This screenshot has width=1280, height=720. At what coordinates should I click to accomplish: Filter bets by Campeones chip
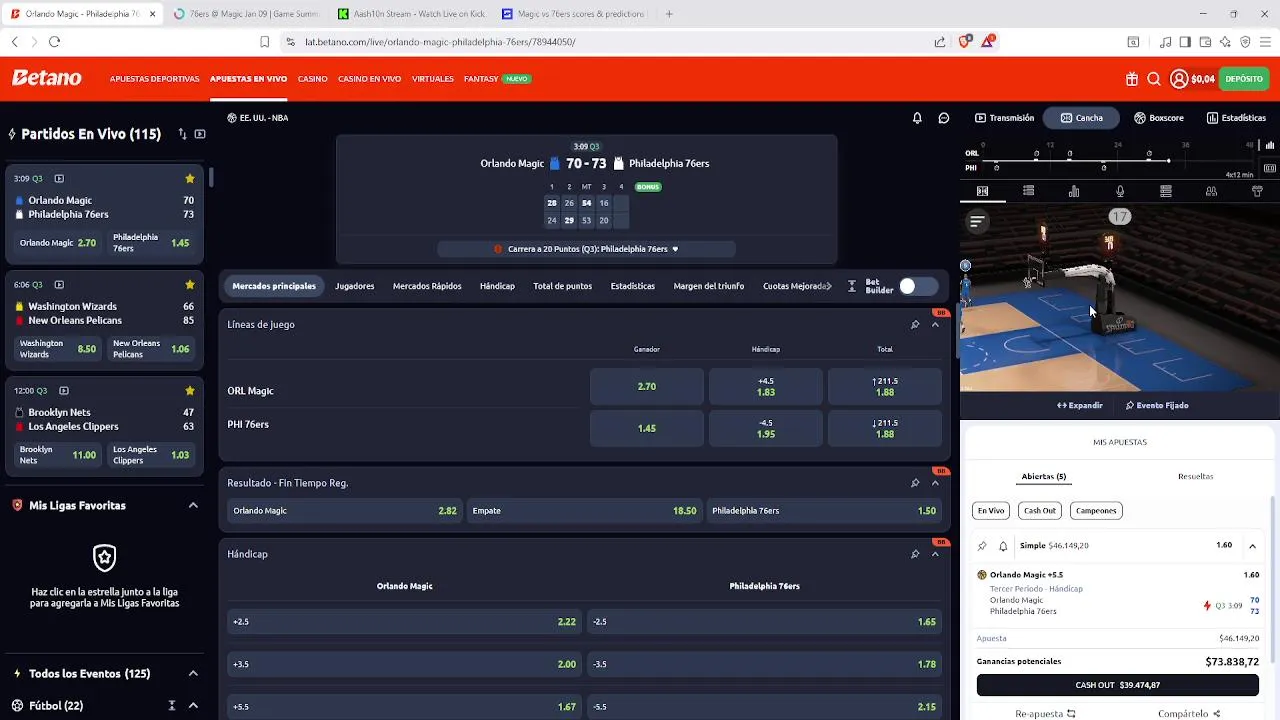(x=1096, y=511)
